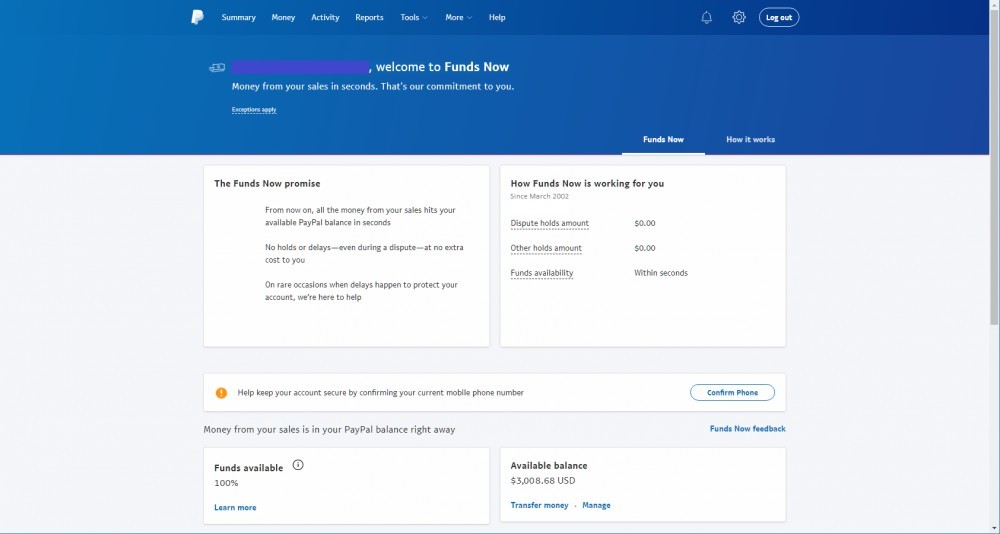Click the Available balance heading
This screenshot has width=1000, height=534.
coord(549,466)
